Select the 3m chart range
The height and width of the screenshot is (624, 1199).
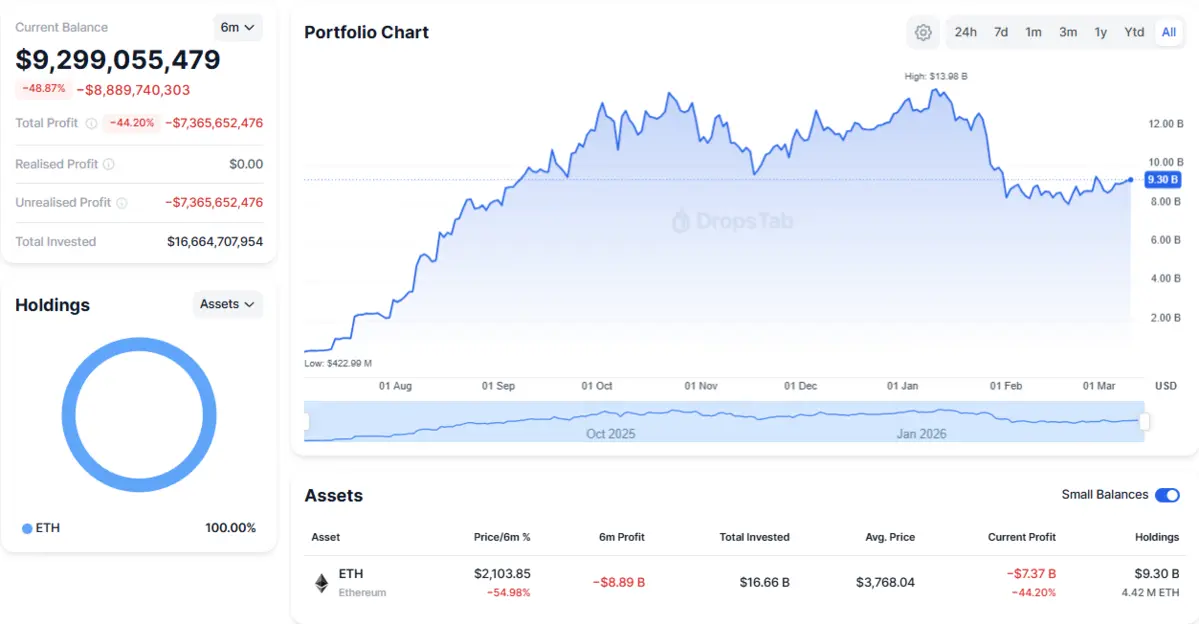point(1068,32)
